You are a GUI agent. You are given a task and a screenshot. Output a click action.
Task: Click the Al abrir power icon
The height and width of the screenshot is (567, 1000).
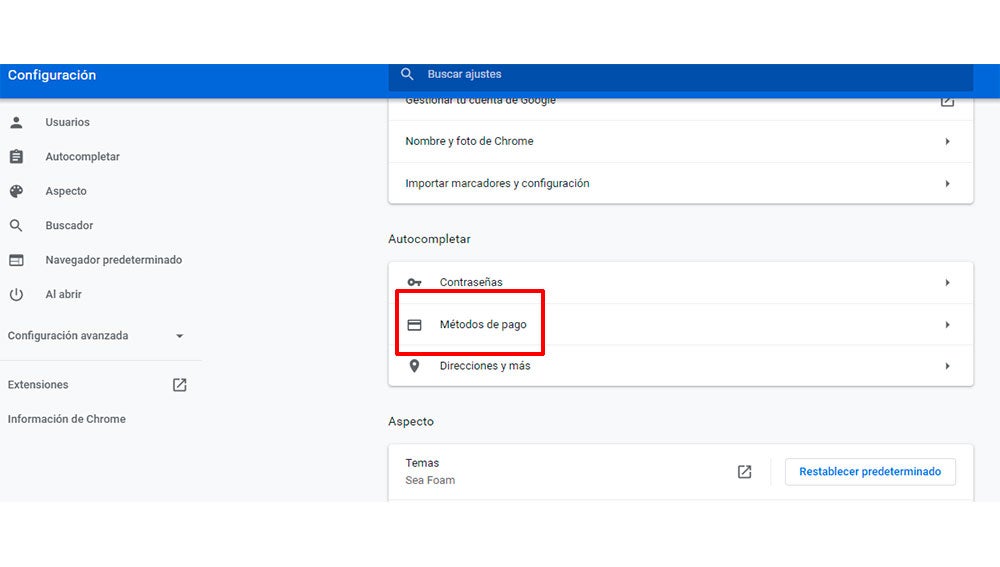[x=17, y=294]
